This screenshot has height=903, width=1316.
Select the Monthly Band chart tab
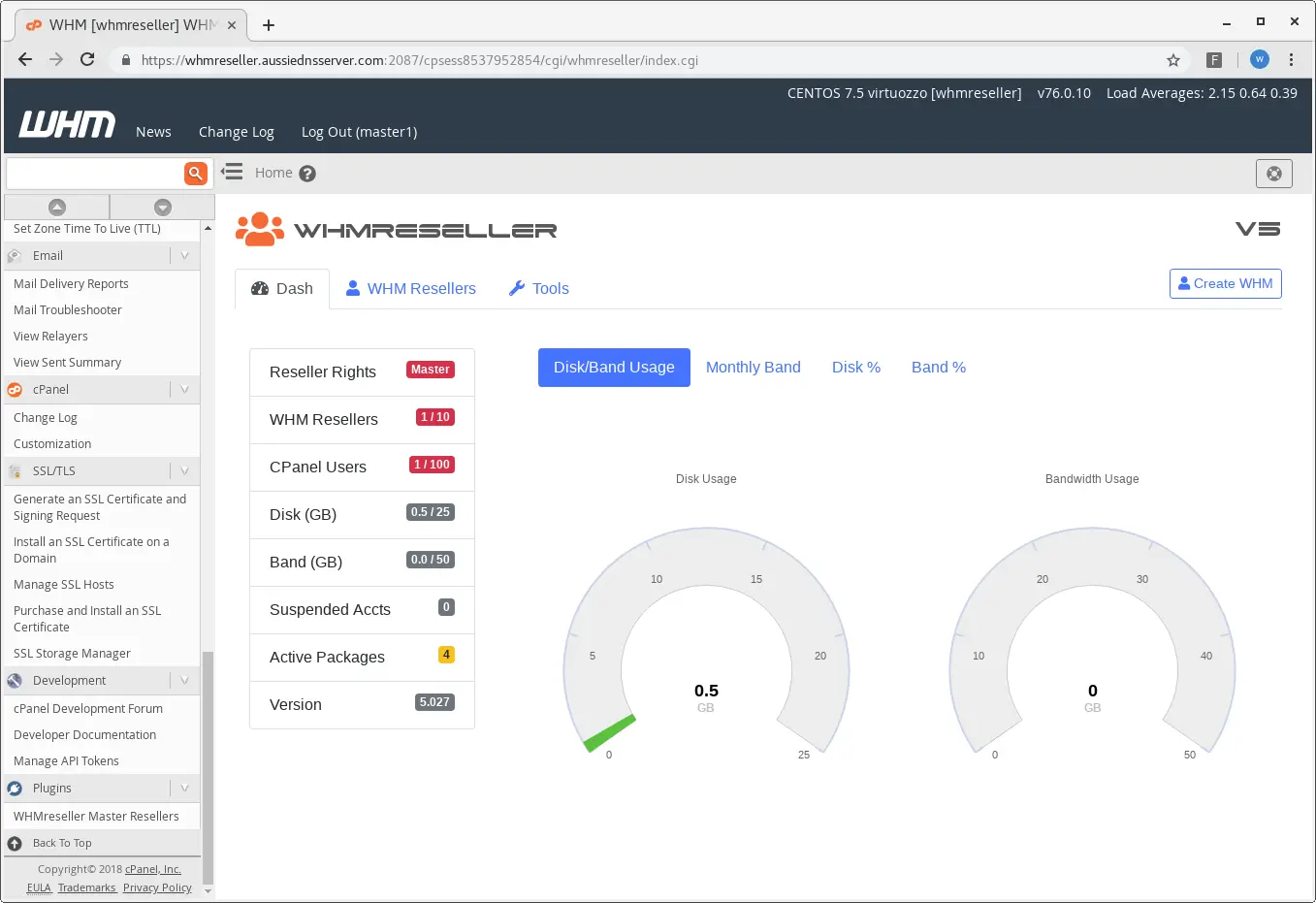click(754, 368)
